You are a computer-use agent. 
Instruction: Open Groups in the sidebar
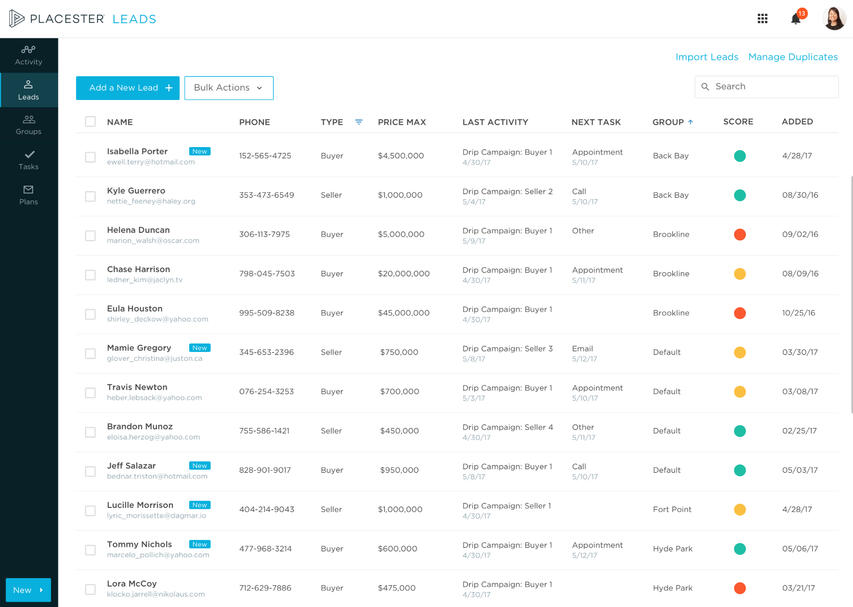28,125
